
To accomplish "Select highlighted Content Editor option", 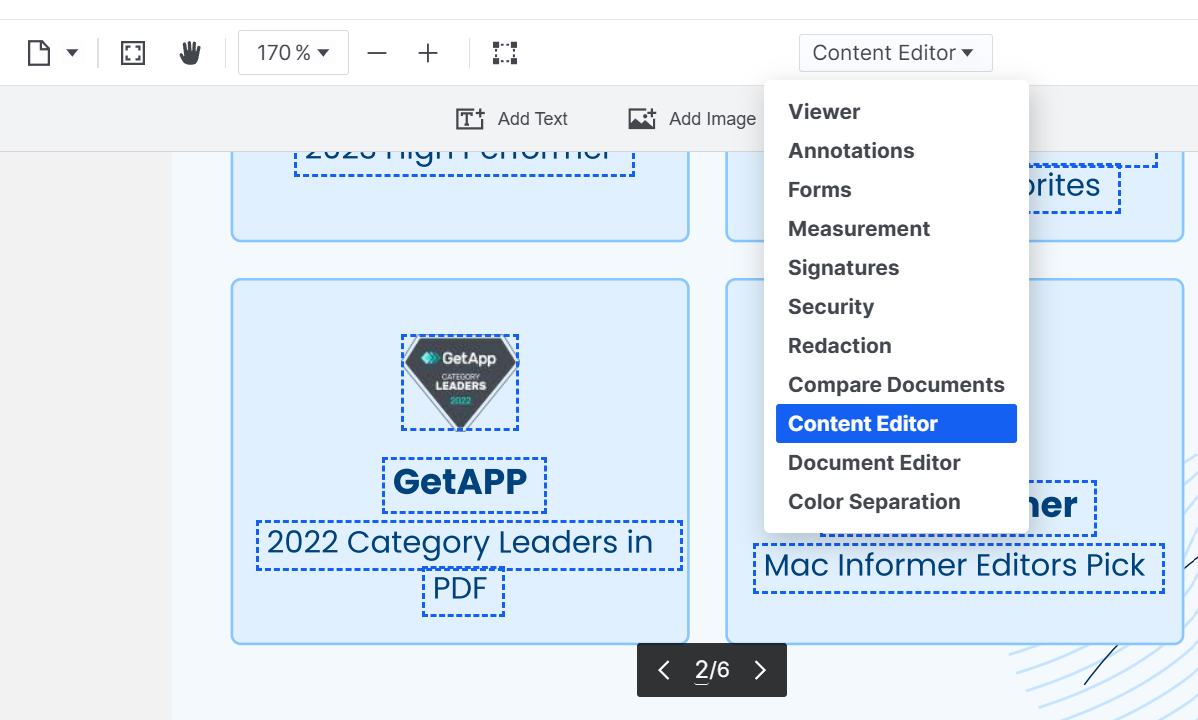I will tap(896, 423).
